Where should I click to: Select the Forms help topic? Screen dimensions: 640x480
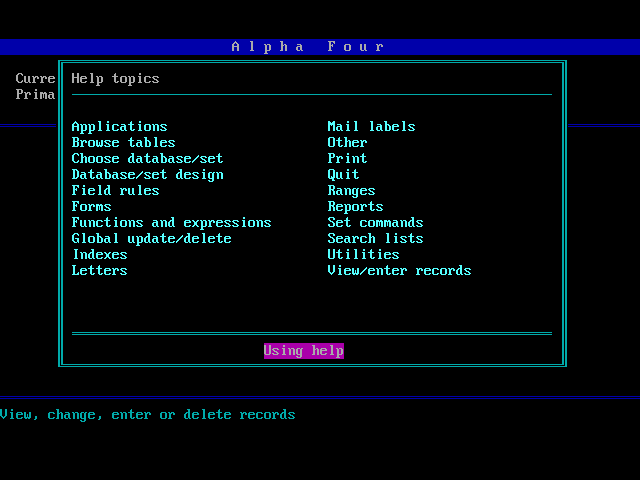[x=91, y=207]
